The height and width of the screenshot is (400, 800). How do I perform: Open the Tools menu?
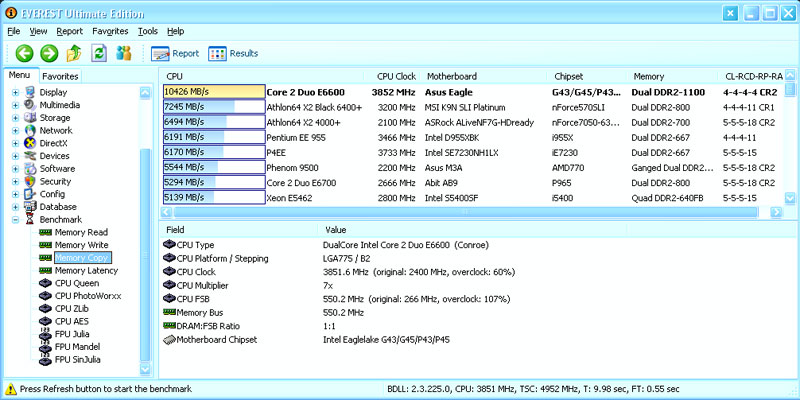148,31
